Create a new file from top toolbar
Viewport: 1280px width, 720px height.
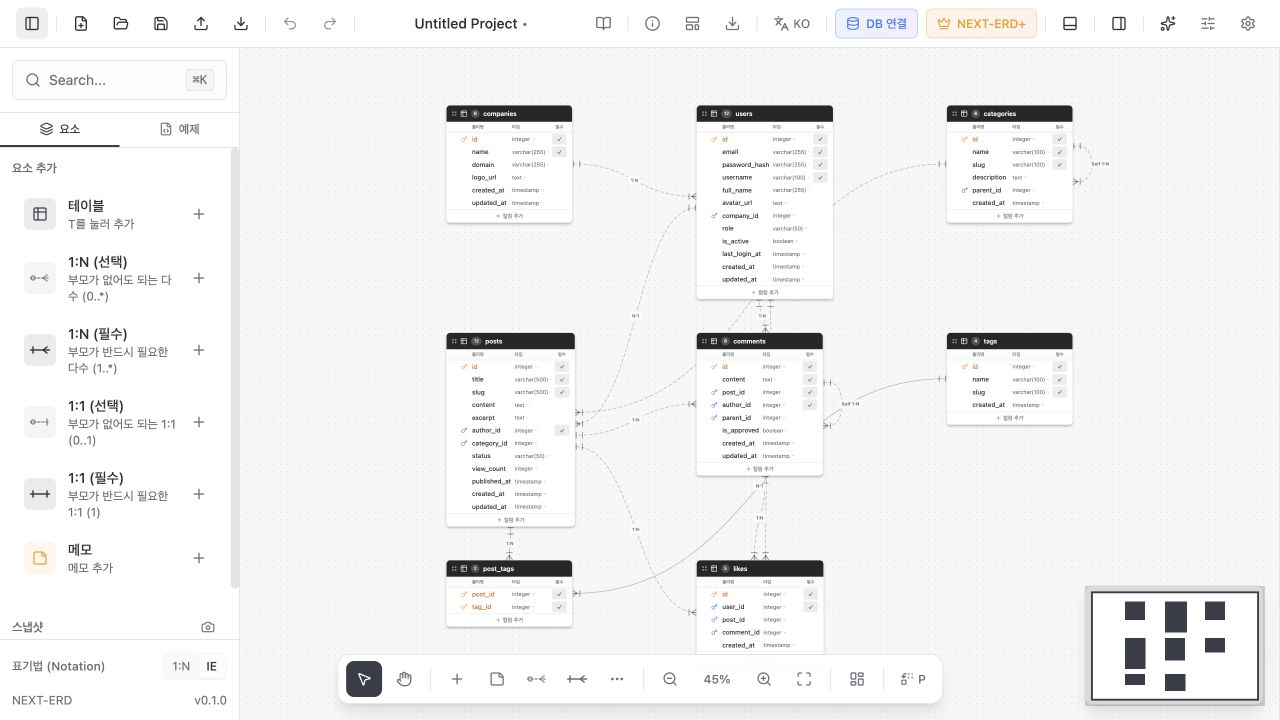(x=81, y=24)
